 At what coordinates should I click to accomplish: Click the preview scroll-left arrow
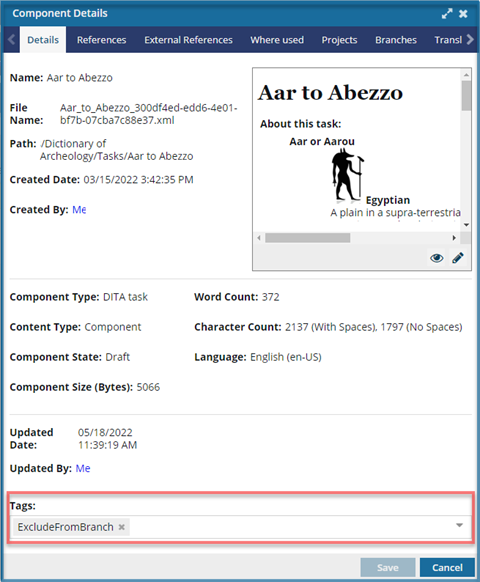259,238
